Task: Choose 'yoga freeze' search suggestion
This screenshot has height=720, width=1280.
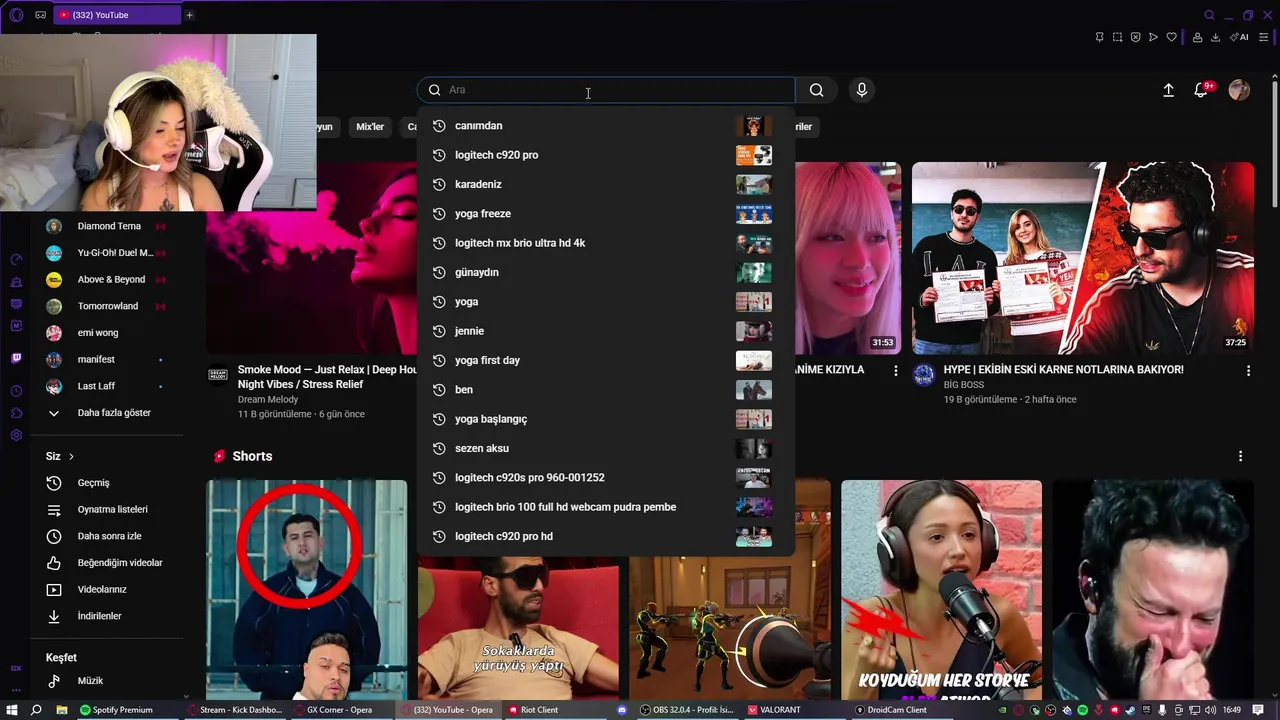Action: click(x=605, y=214)
